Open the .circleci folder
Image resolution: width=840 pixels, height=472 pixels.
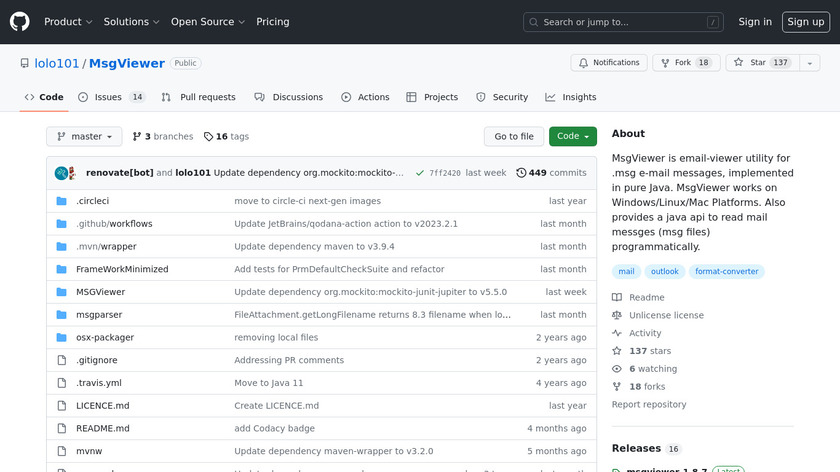tap(93, 201)
